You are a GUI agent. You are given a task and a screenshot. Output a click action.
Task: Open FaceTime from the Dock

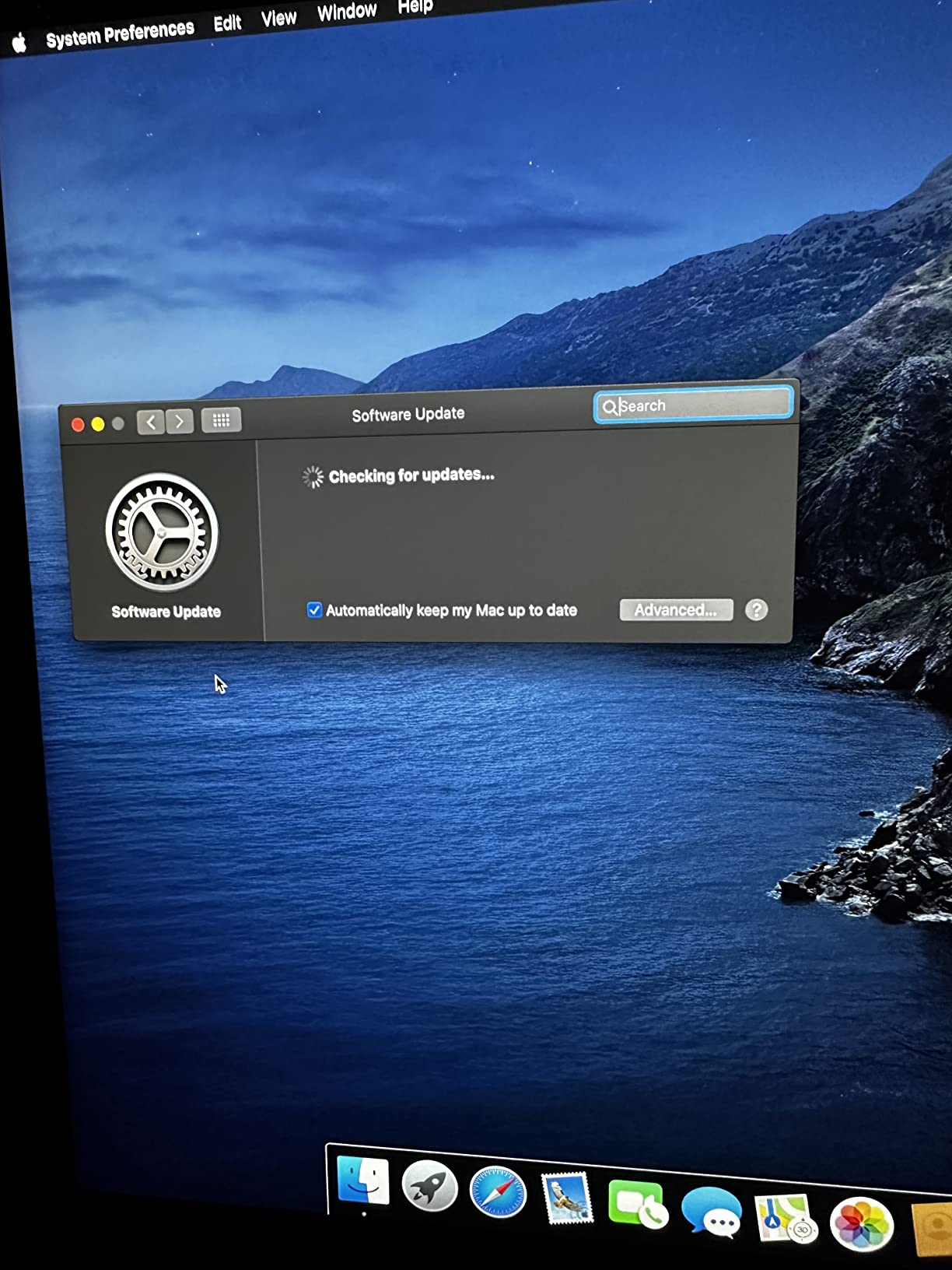point(637,1205)
